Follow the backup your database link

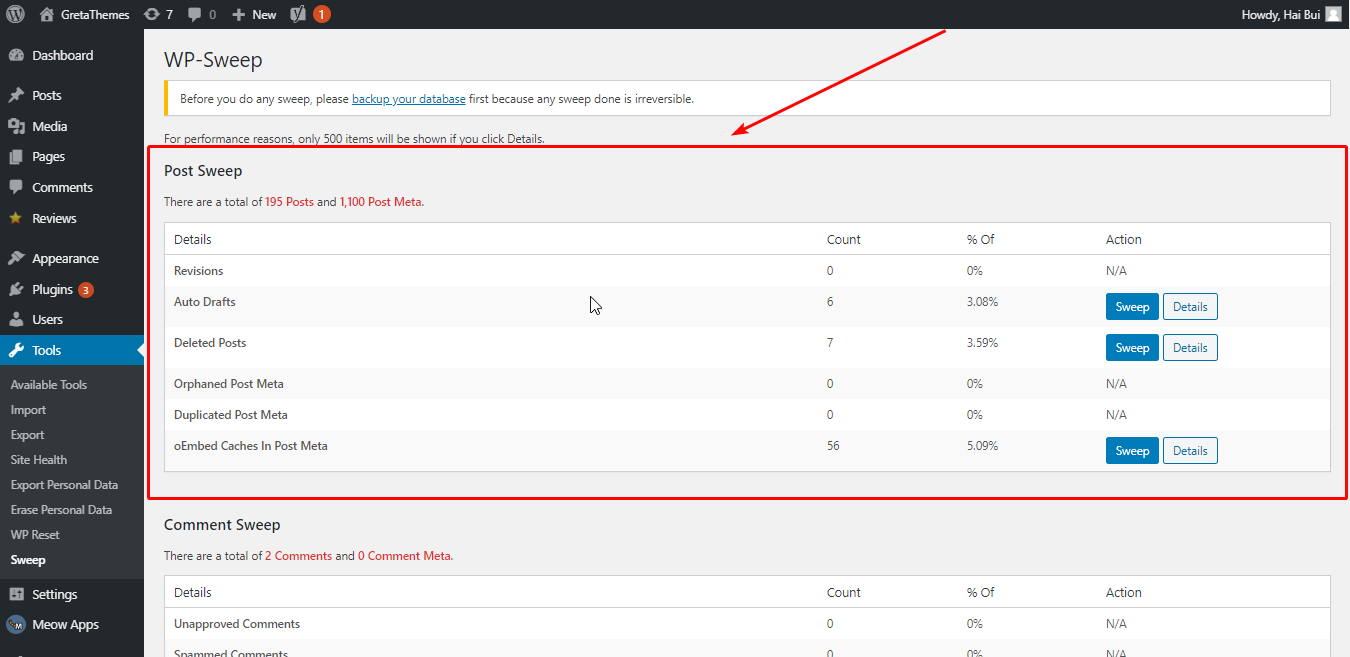click(x=408, y=99)
